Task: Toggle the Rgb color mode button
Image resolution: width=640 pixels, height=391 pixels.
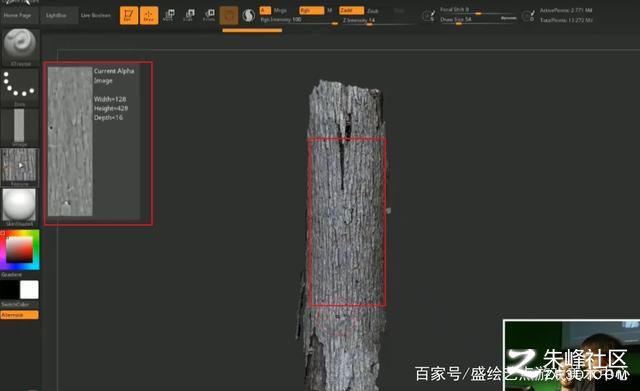Action: 311,10
